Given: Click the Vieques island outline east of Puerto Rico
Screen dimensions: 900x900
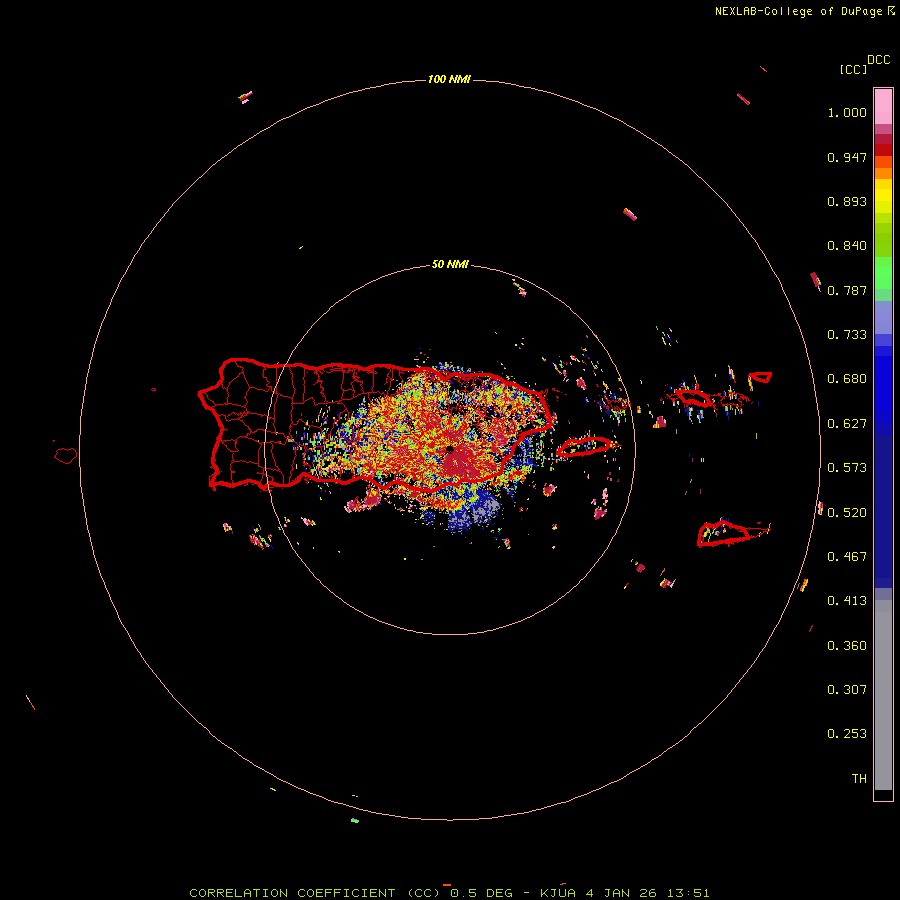Looking at the screenshot, I should 586,446.
